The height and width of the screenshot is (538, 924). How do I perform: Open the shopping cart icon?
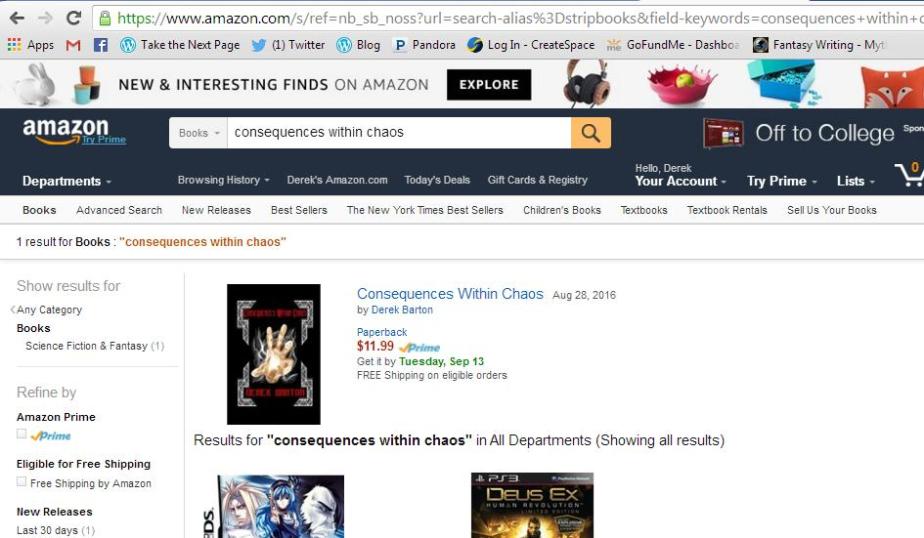click(x=909, y=175)
